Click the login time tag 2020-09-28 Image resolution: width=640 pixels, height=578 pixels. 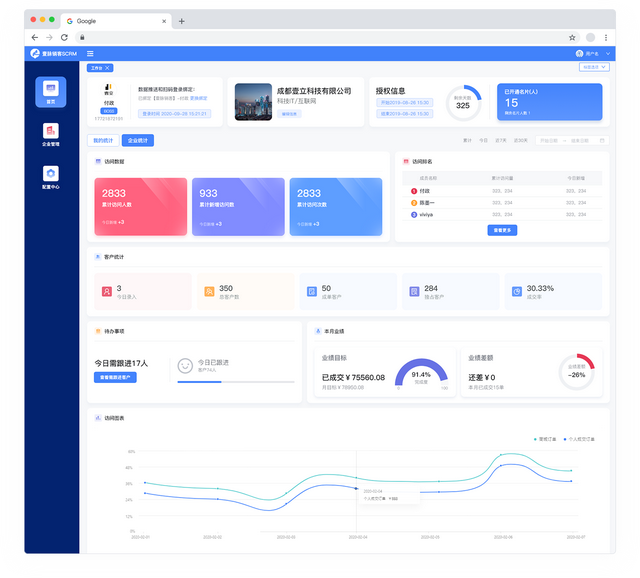174,113
